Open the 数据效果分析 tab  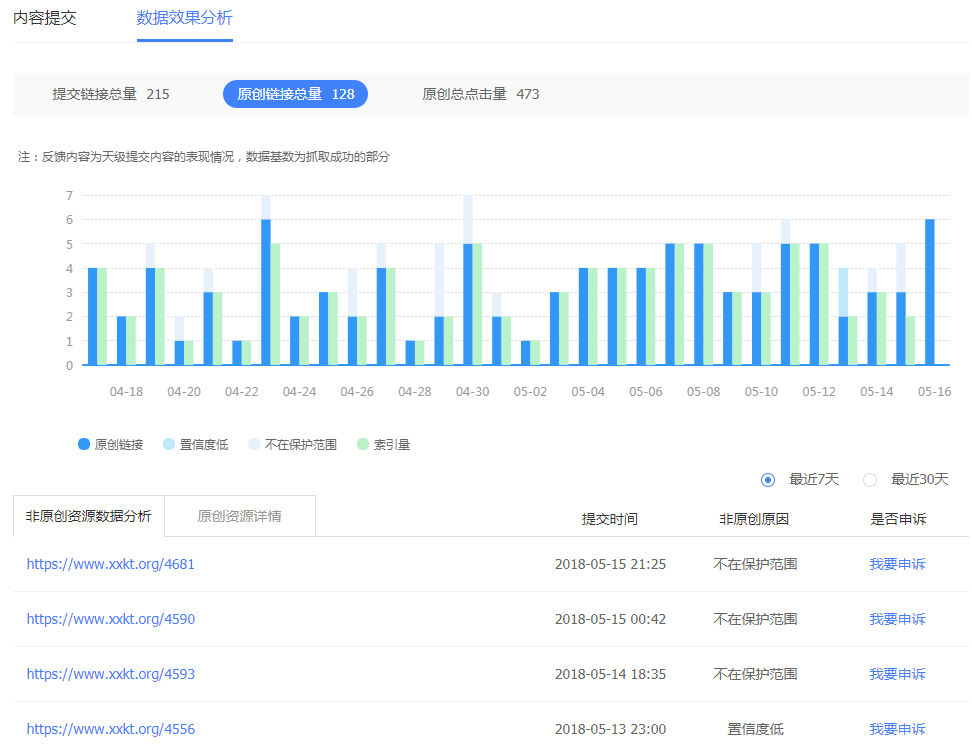(185, 18)
